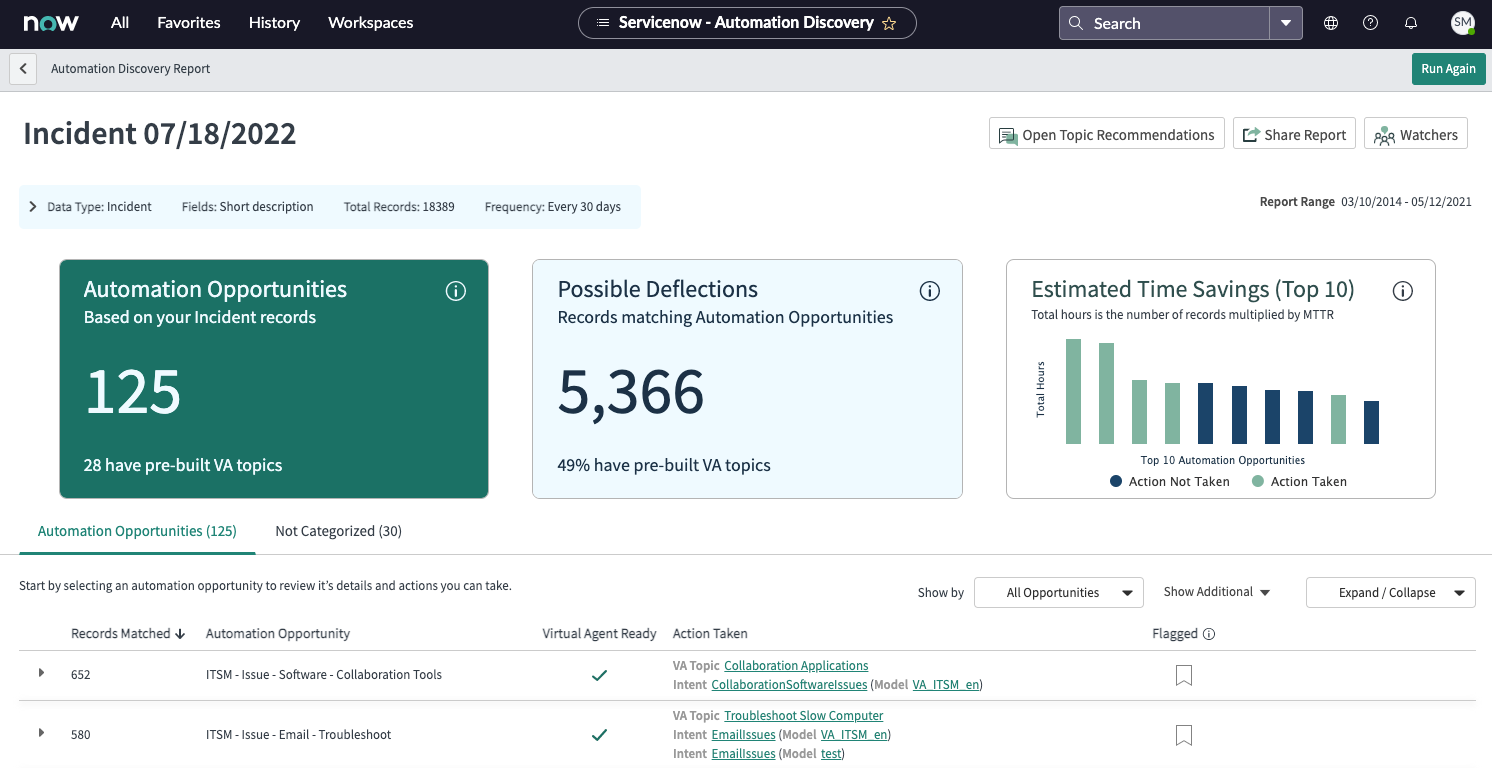Click the back arrow beside Automation Discovery Report
1492x768 pixels.
click(23, 69)
